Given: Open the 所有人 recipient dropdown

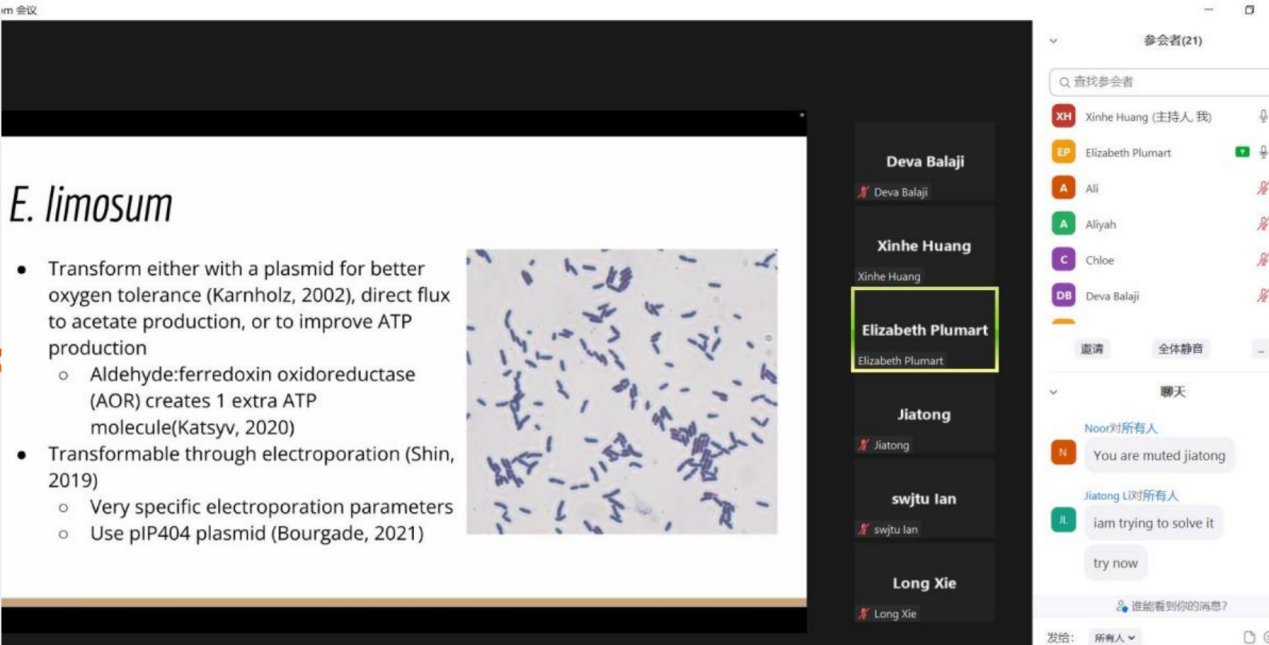Looking at the screenshot, I should point(1115,637).
